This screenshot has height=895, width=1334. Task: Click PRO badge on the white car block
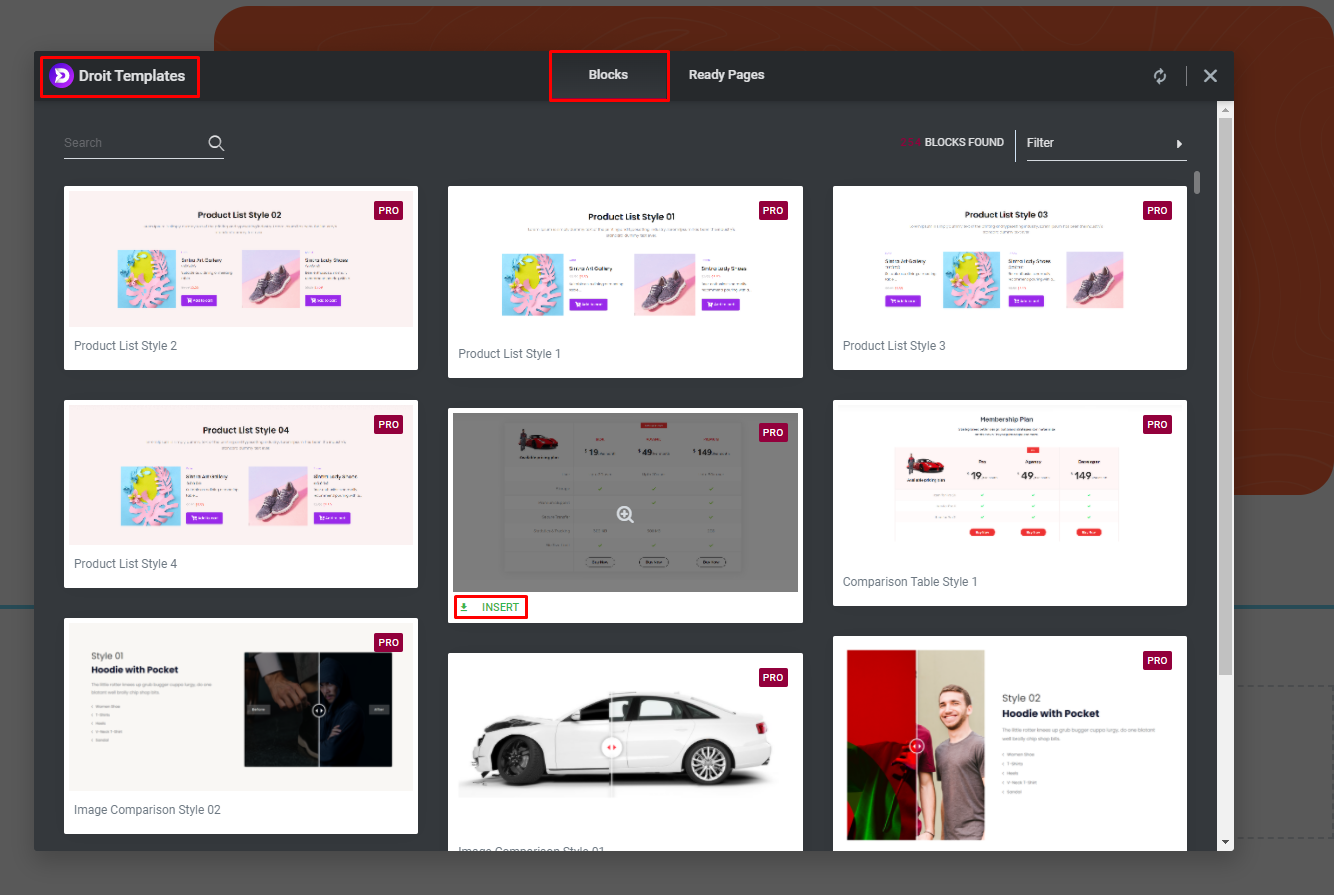coord(773,677)
